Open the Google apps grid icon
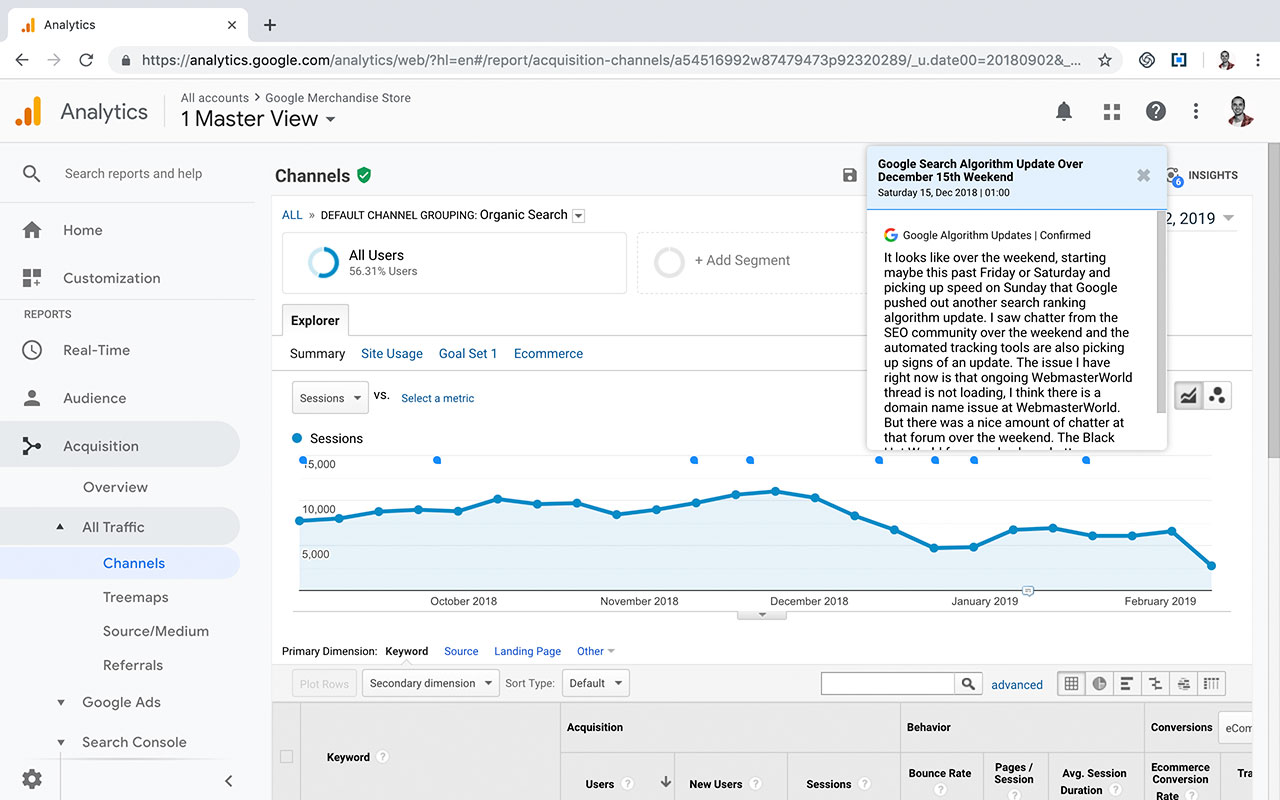Image resolution: width=1280 pixels, height=800 pixels. [x=1111, y=112]
